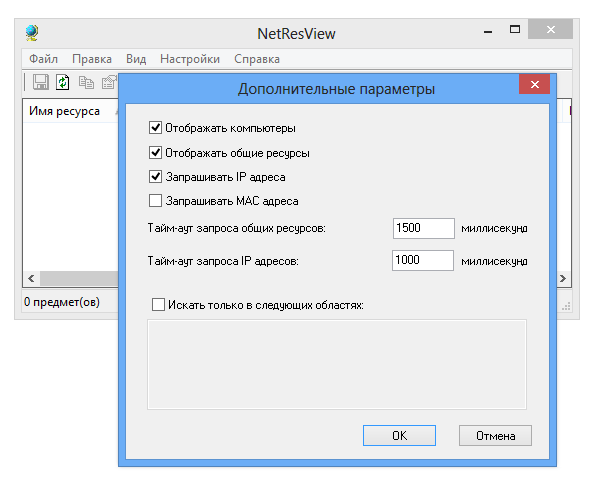This screenshot has width=601, height=484.
Task: Open the Вид menu
Action: click(136, 59)
